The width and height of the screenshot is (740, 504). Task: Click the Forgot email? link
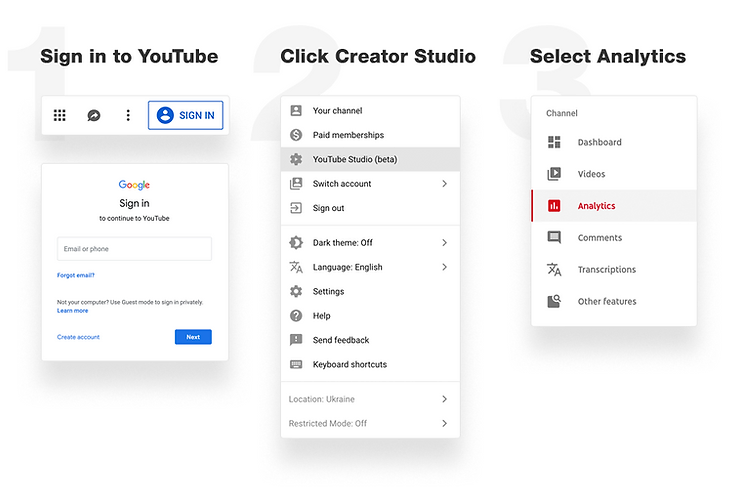[76, 275]
